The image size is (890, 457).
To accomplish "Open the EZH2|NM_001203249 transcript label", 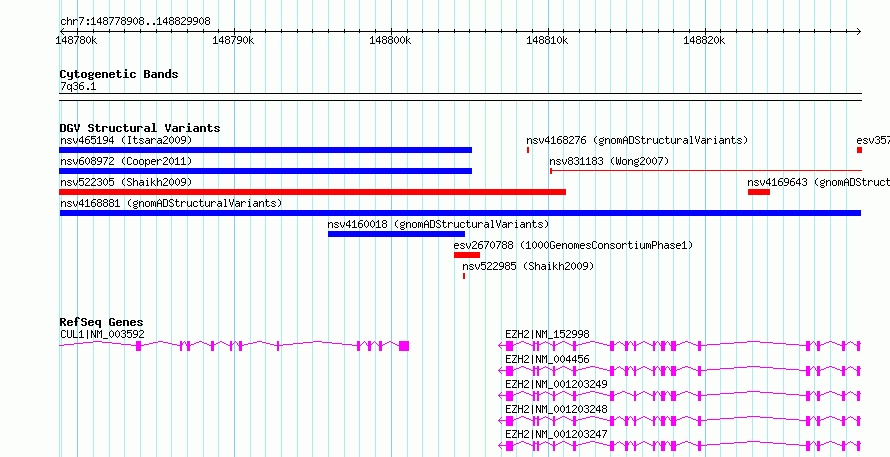I will (x=556, y=384).
